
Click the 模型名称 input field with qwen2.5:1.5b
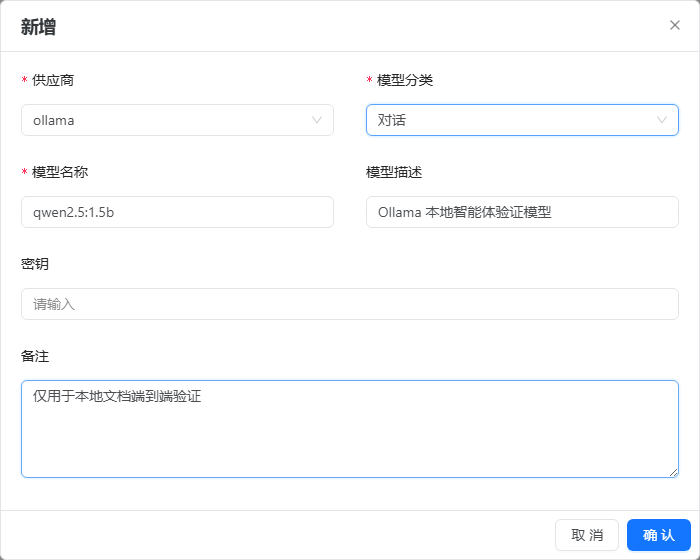[177, 212]
